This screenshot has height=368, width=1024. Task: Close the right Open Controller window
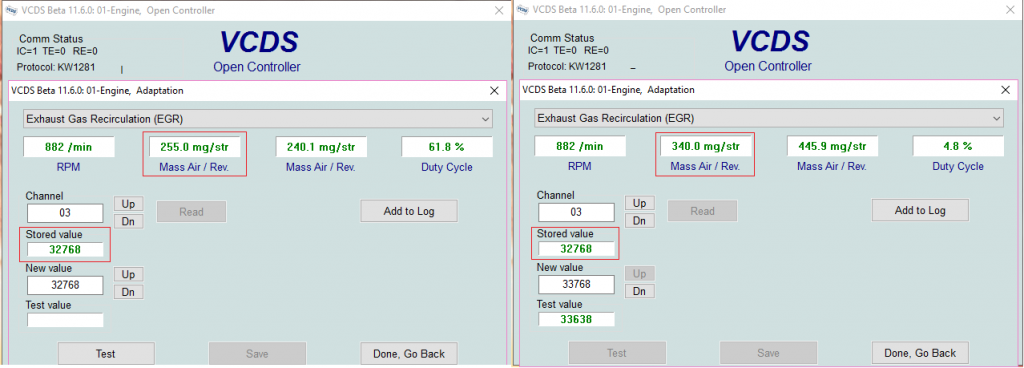(x=1010, y=10)
